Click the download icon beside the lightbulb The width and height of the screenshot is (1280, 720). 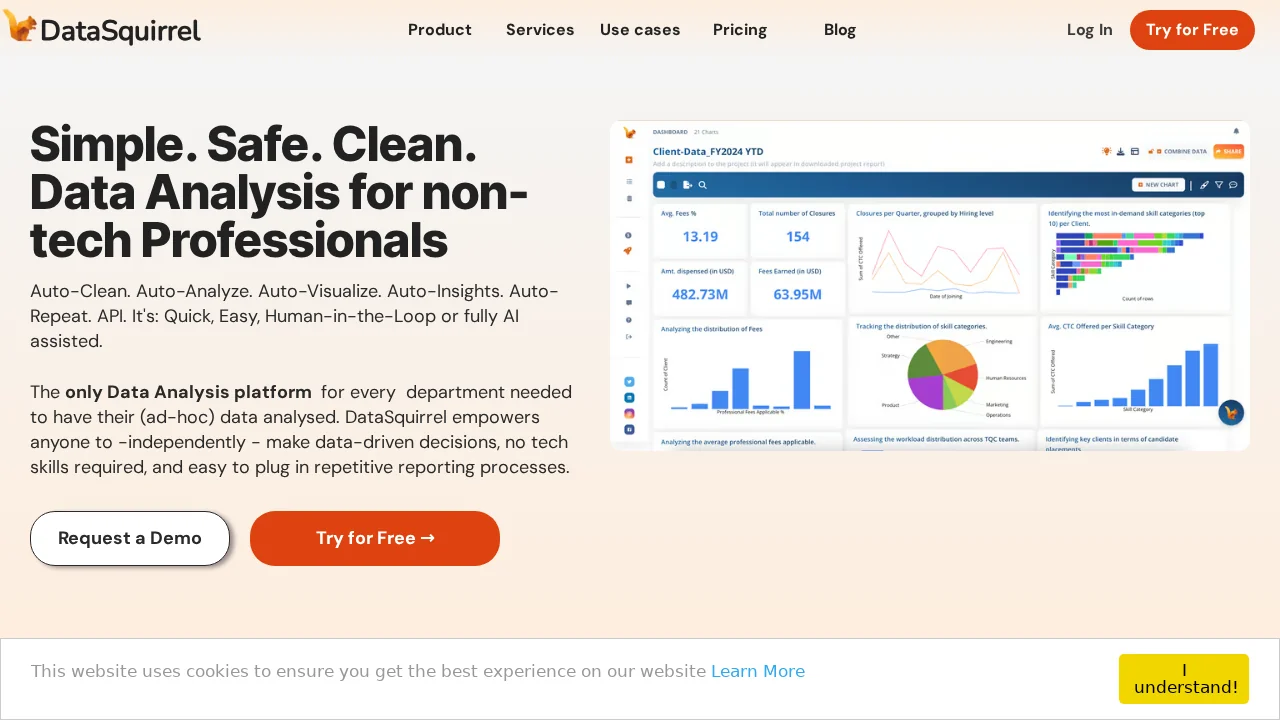tap(1121, 151)
